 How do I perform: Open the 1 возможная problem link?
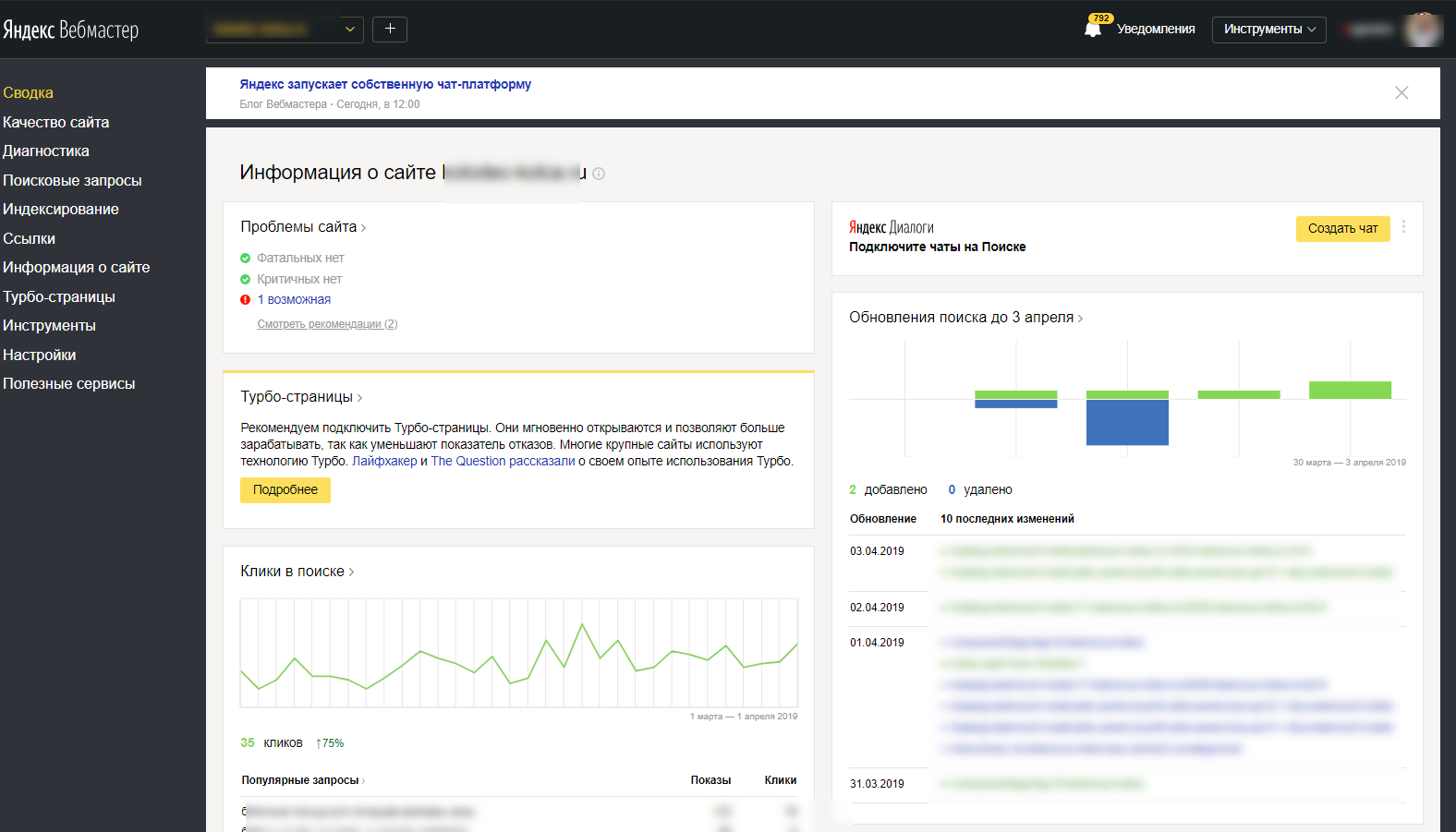pyautogui.click(x=294, y=300)
